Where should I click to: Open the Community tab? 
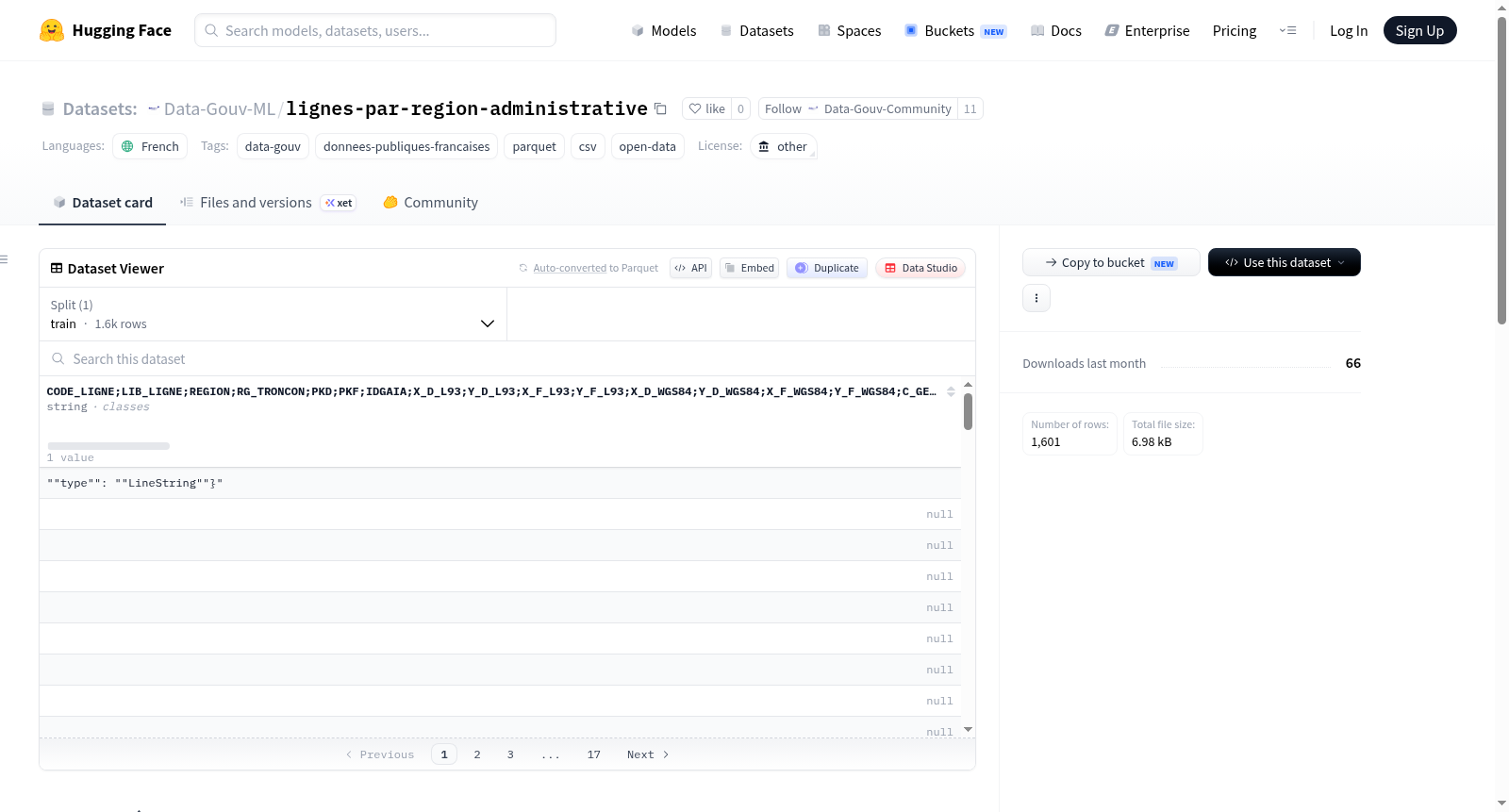pos(431,203)
